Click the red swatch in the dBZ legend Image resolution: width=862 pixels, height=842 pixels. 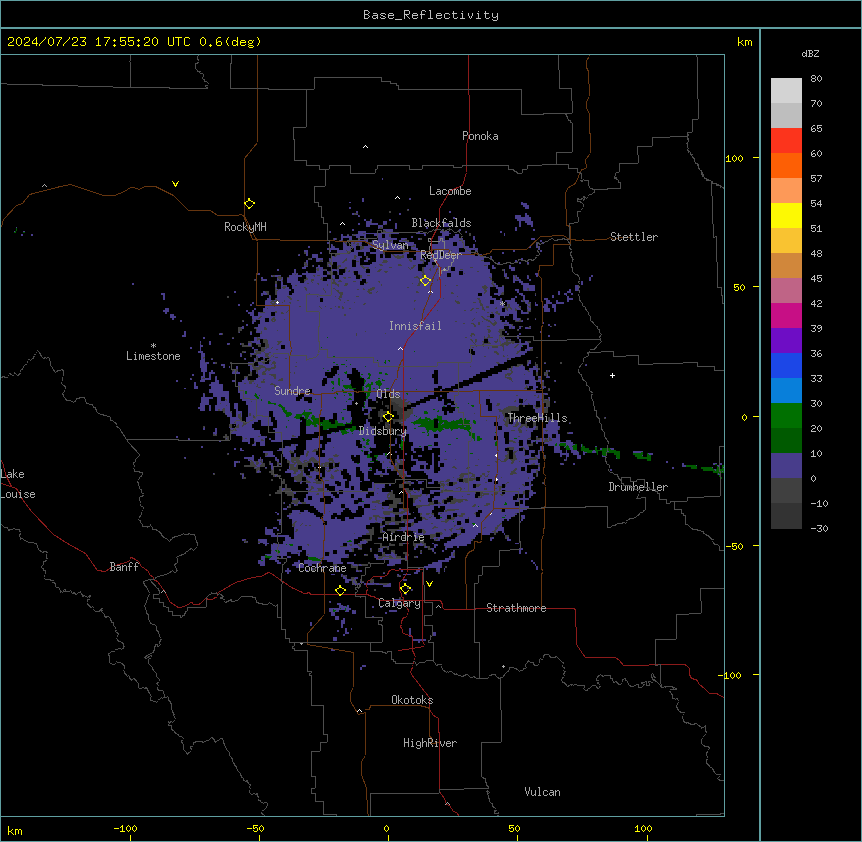pos(786,140)
